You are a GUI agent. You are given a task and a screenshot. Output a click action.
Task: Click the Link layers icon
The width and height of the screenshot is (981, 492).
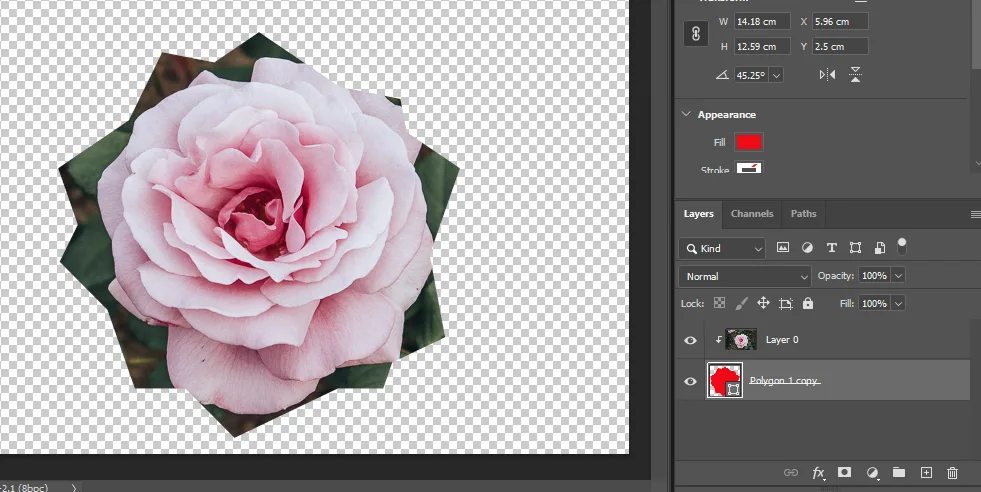click(x=791, y=473)
